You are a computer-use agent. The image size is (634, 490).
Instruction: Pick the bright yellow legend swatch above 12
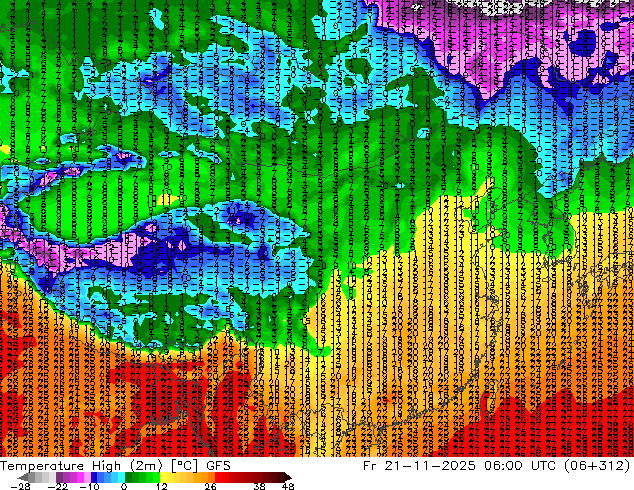click(x=163, y=477)
